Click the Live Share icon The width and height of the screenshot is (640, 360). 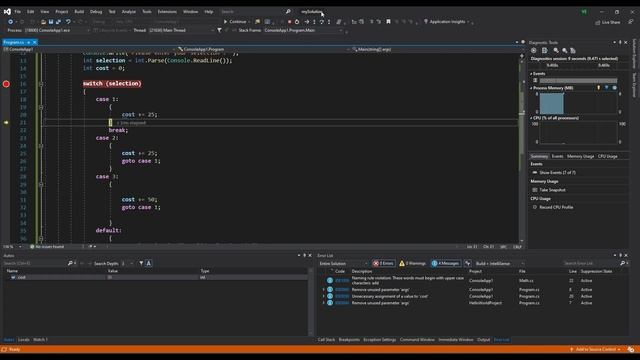coord(598,22)
